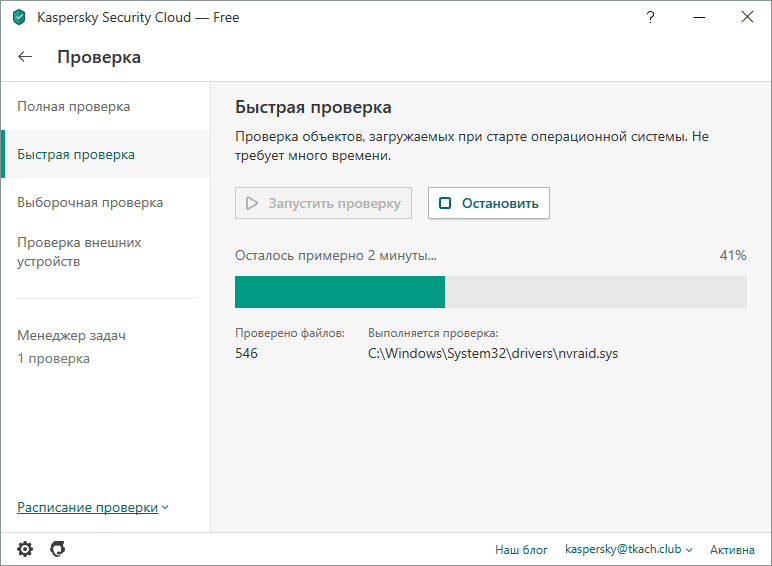Expand Расписание проверки dropdown
The width and height of the screenshot is (772, 566).
pyautogui.click(x=93, y=507)
